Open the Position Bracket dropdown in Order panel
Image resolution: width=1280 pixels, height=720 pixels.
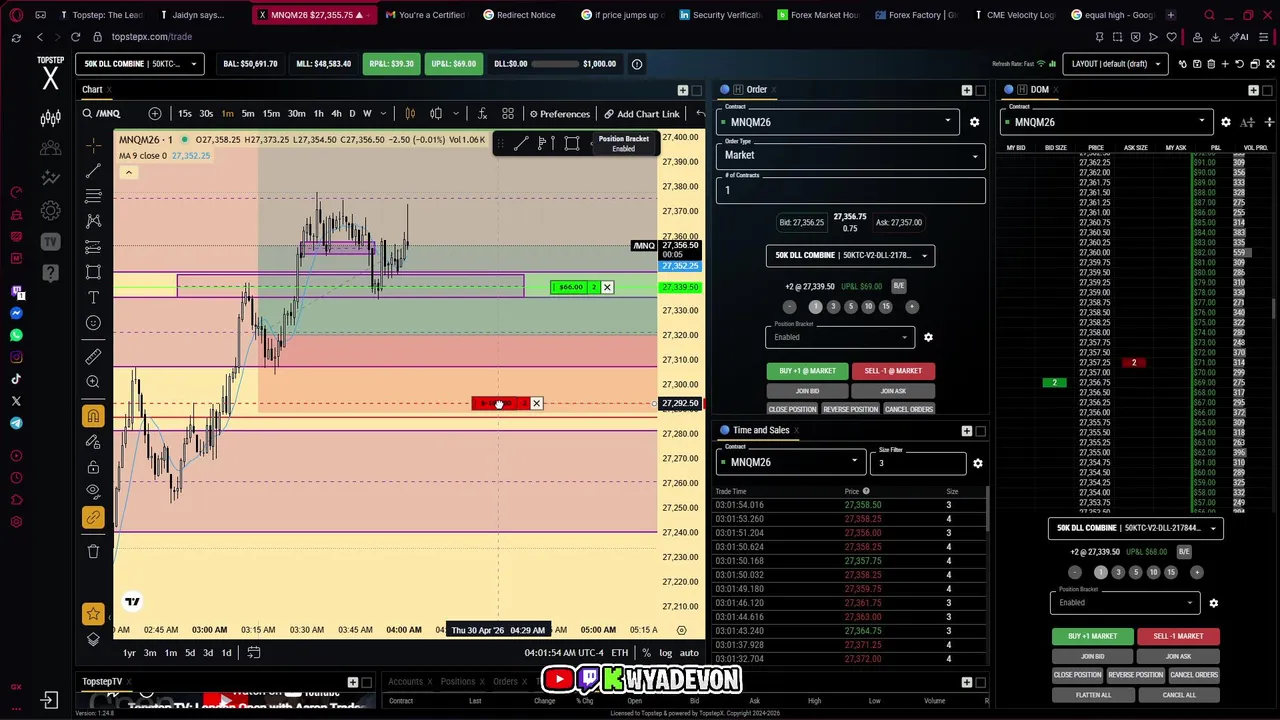[x=840, y=337]
